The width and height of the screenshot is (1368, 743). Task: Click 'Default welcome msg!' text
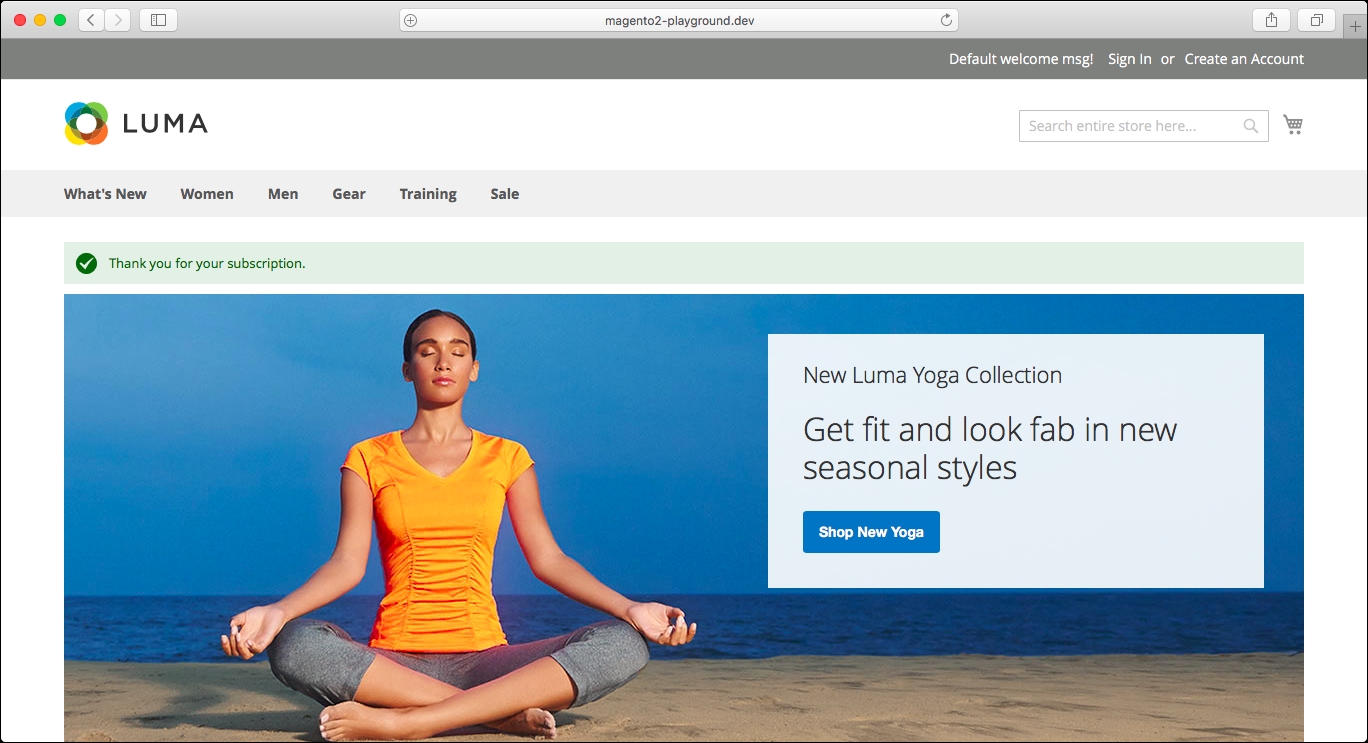1021,59
